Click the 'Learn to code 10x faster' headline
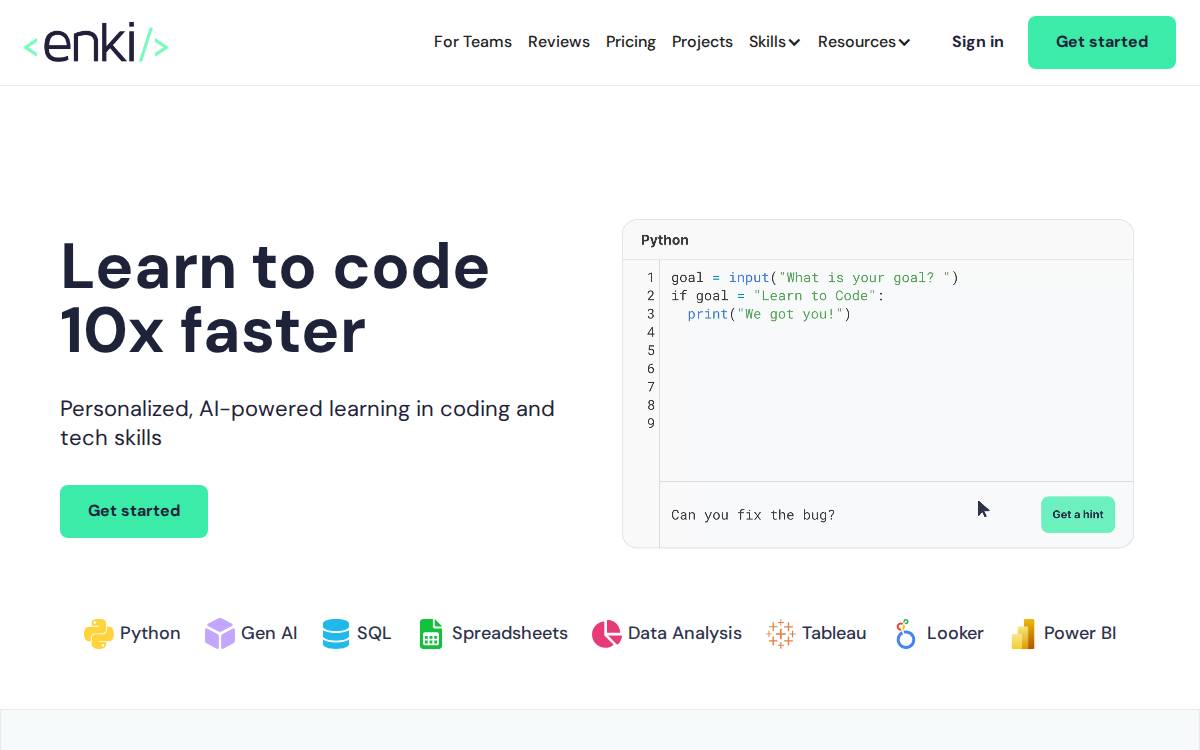This screenshot has height=750, width=1200. pos(275,298)
